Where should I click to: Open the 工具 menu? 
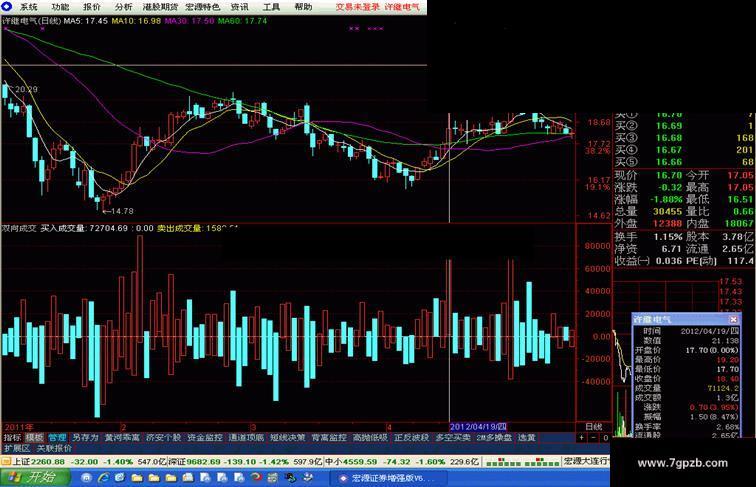click(x=271, y=7)
